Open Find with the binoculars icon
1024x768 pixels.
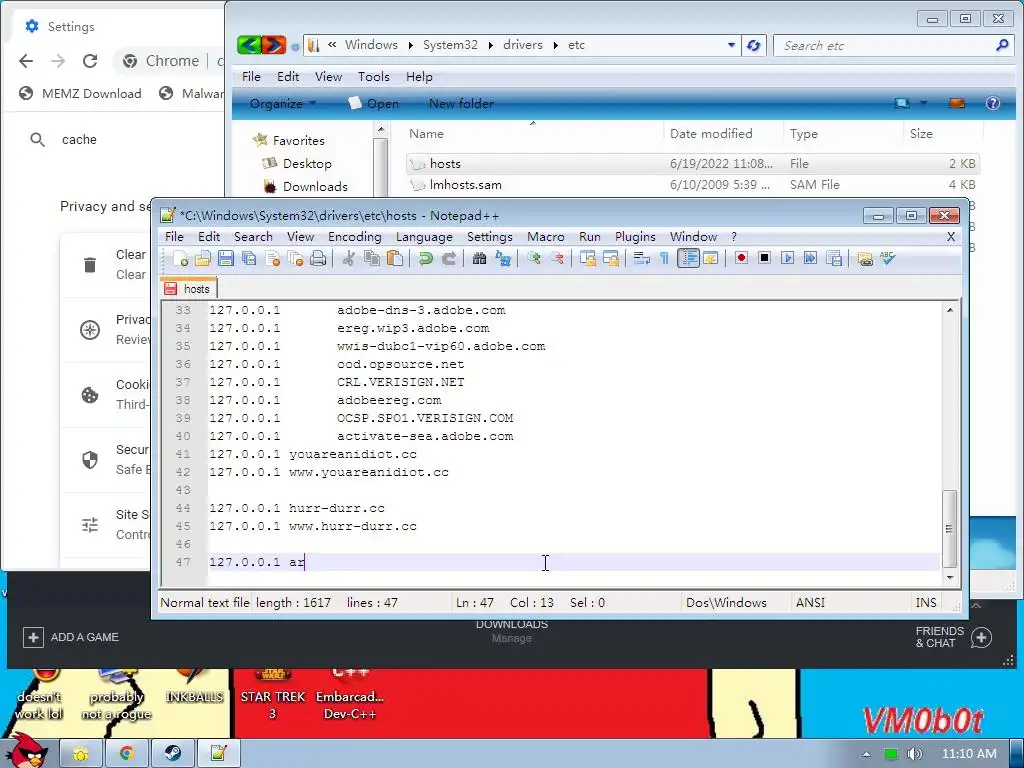click(479, 259)
